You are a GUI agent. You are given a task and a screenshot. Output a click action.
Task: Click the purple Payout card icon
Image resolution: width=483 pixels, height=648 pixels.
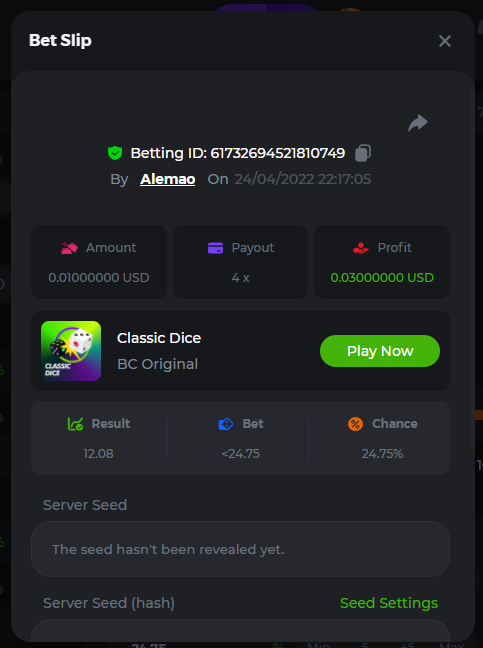(x=215, y=248)
